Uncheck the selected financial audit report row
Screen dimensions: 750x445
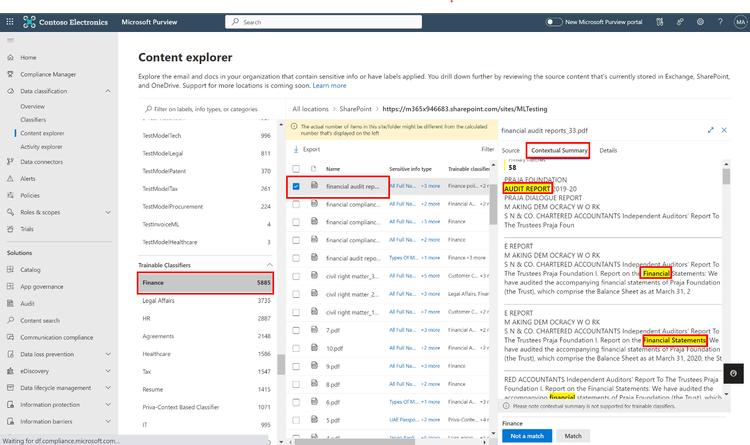[x=296, y=186]
